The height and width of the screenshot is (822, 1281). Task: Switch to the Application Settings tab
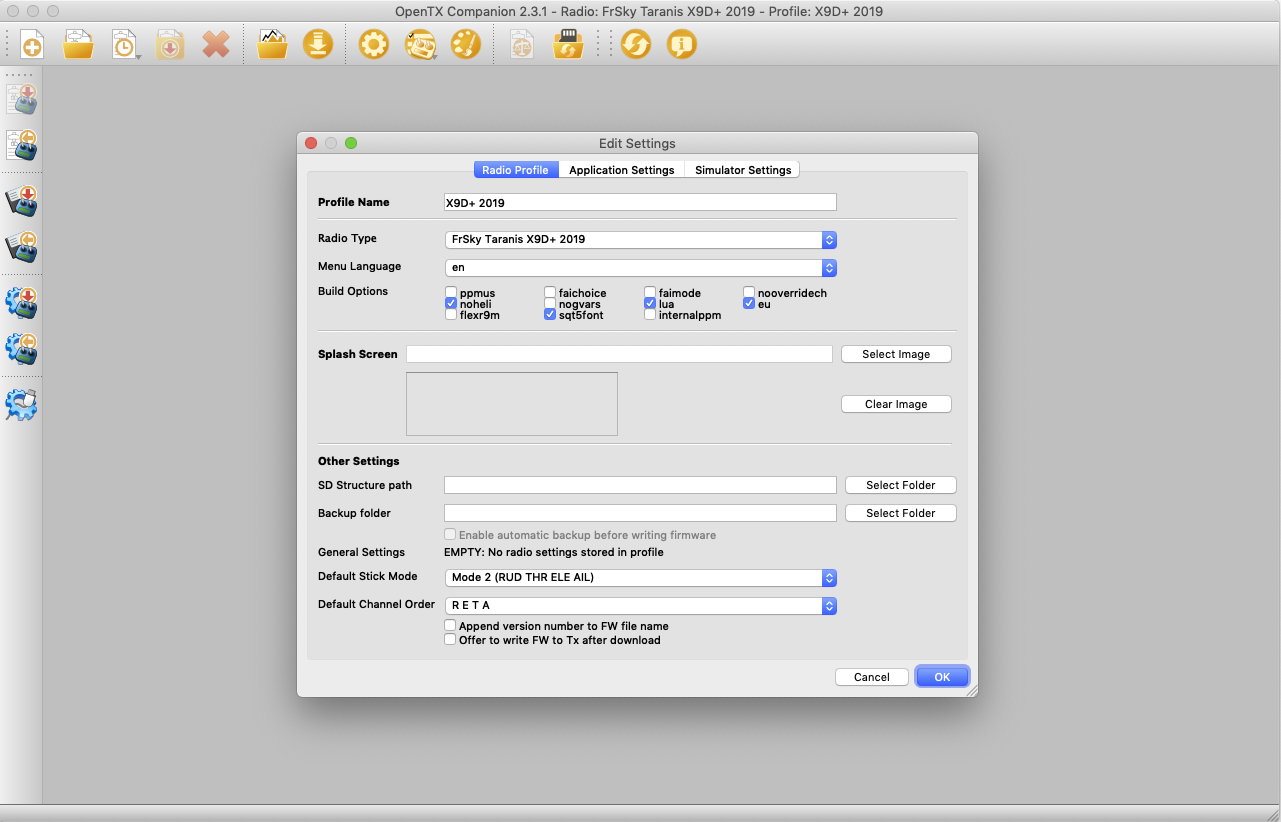point(622,170)
